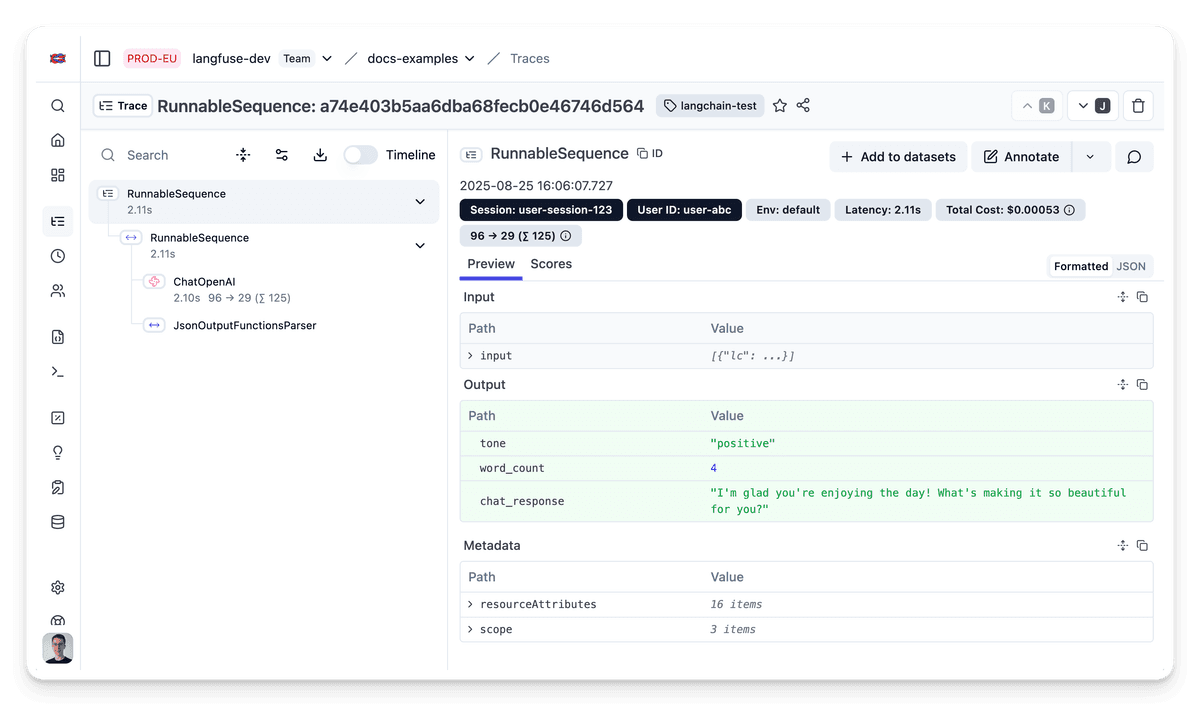The image size is (1200, 706).
Task: Switch to the Scores tab
Action: [551, 264]
